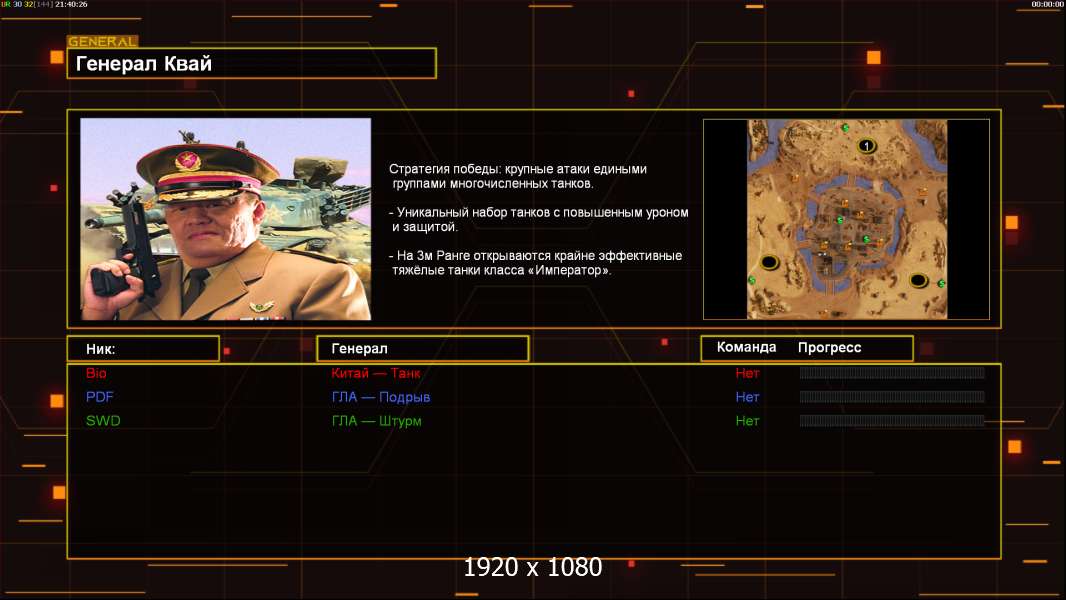Click general entry 'ГЛА — Штурм'
1066x600 pixels.
[x=377, y=421]
